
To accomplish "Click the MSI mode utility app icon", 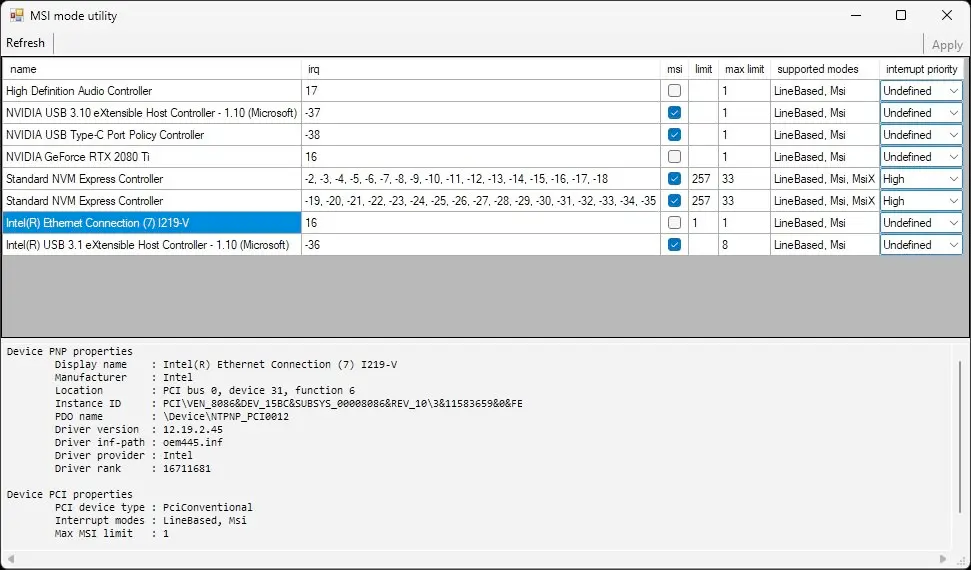I will tap(17, 16).
